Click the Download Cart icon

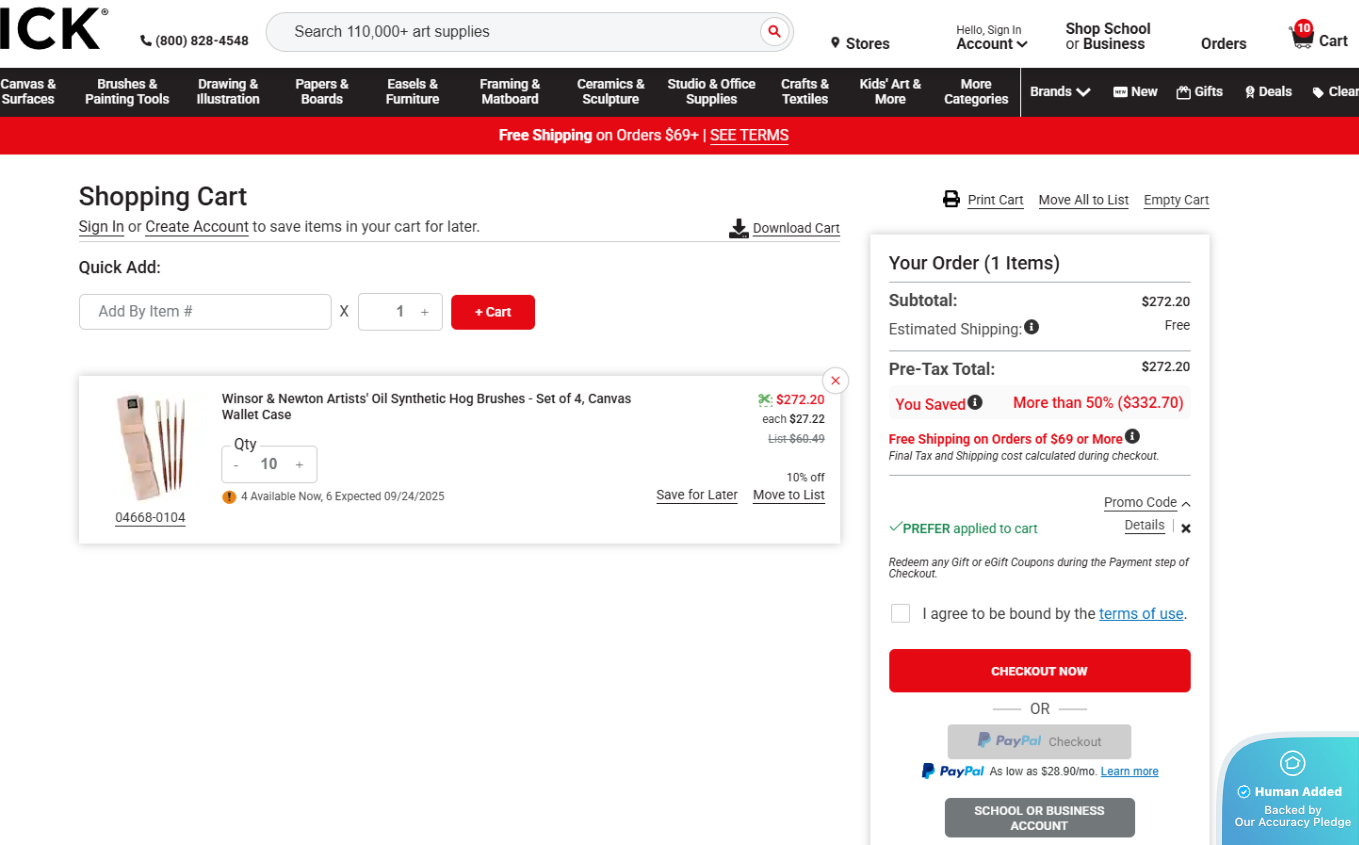(x=738, y=229)
